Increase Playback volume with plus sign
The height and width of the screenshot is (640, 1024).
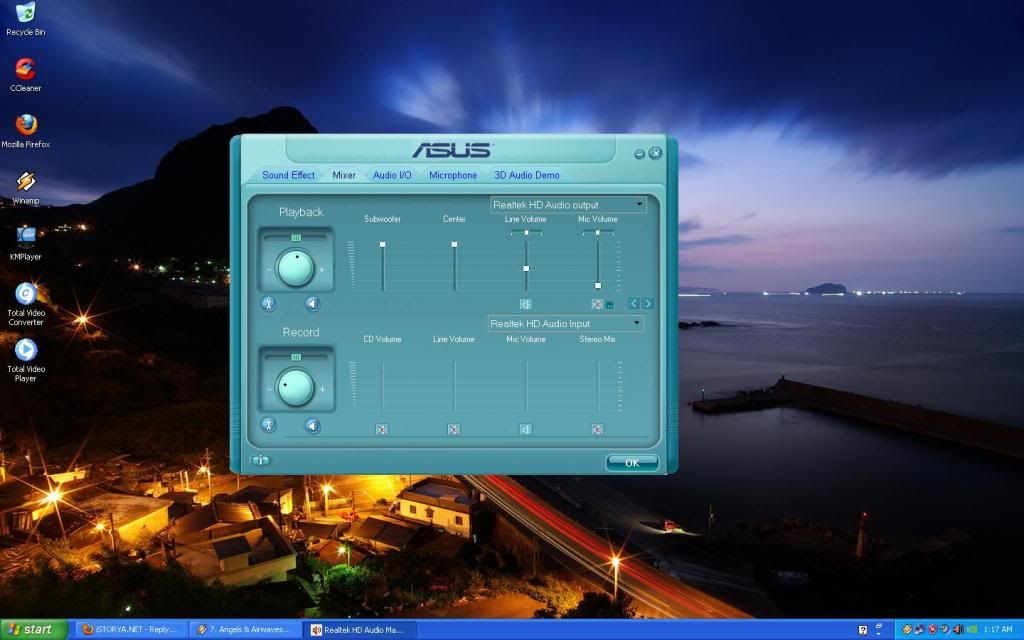[x=321, y=269]
